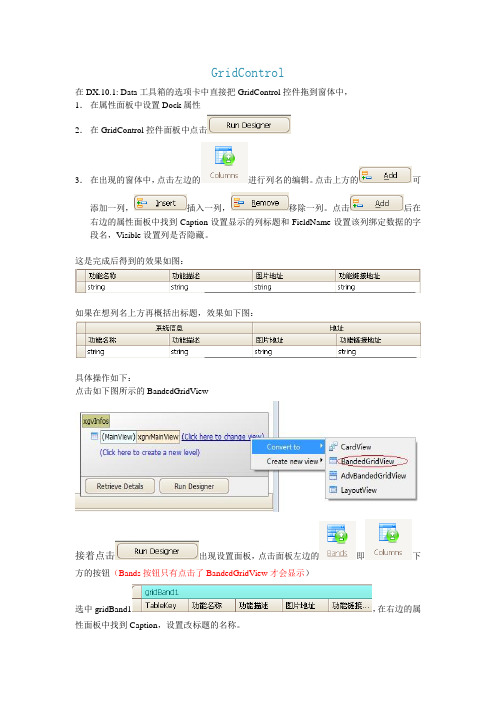Click the 地址 band header

pos(337,328)
